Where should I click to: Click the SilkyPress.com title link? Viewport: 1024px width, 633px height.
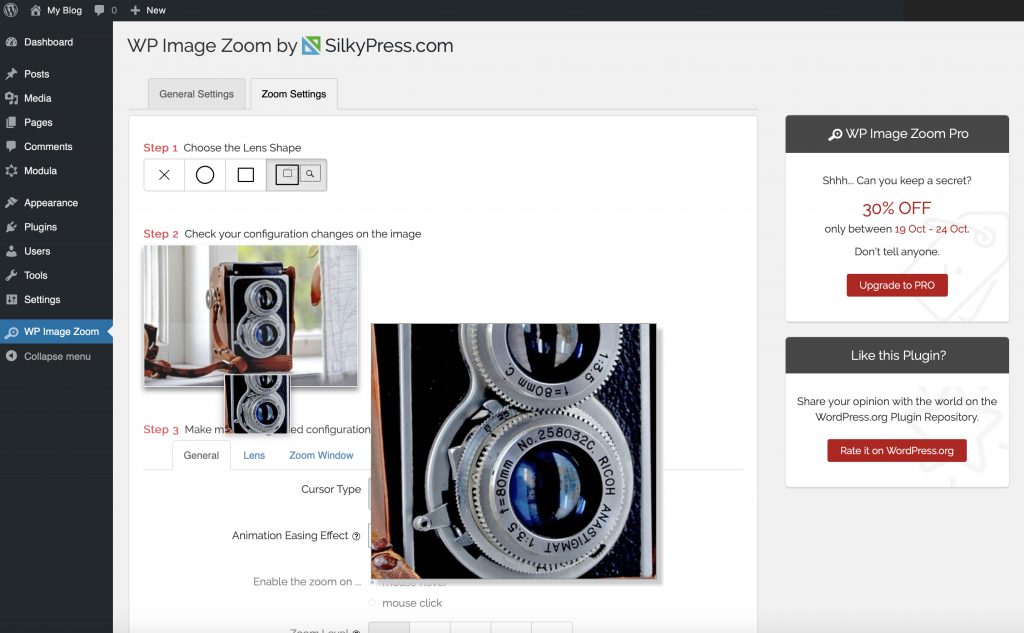point(389,46)
